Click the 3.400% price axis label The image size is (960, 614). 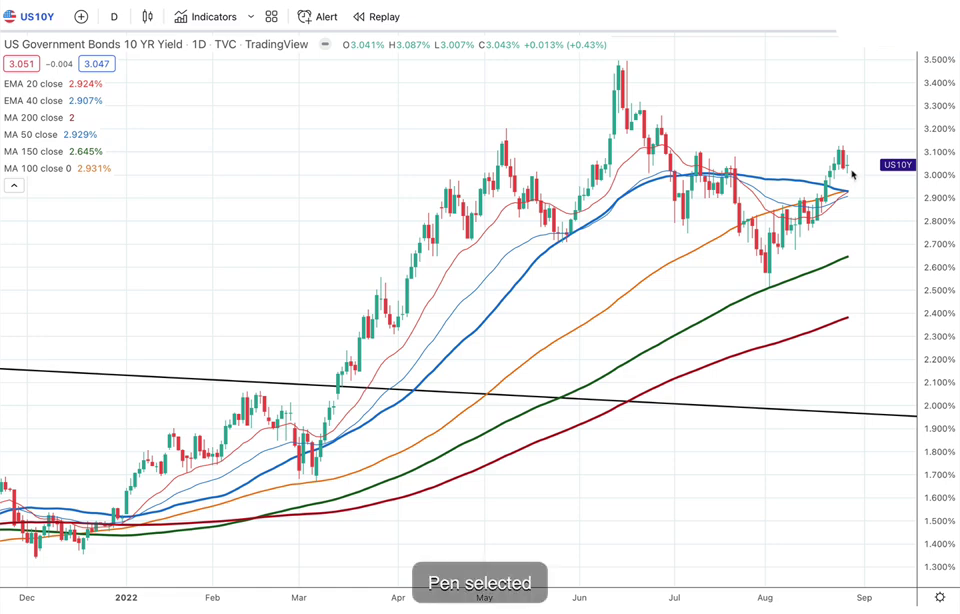coord(939,83)
